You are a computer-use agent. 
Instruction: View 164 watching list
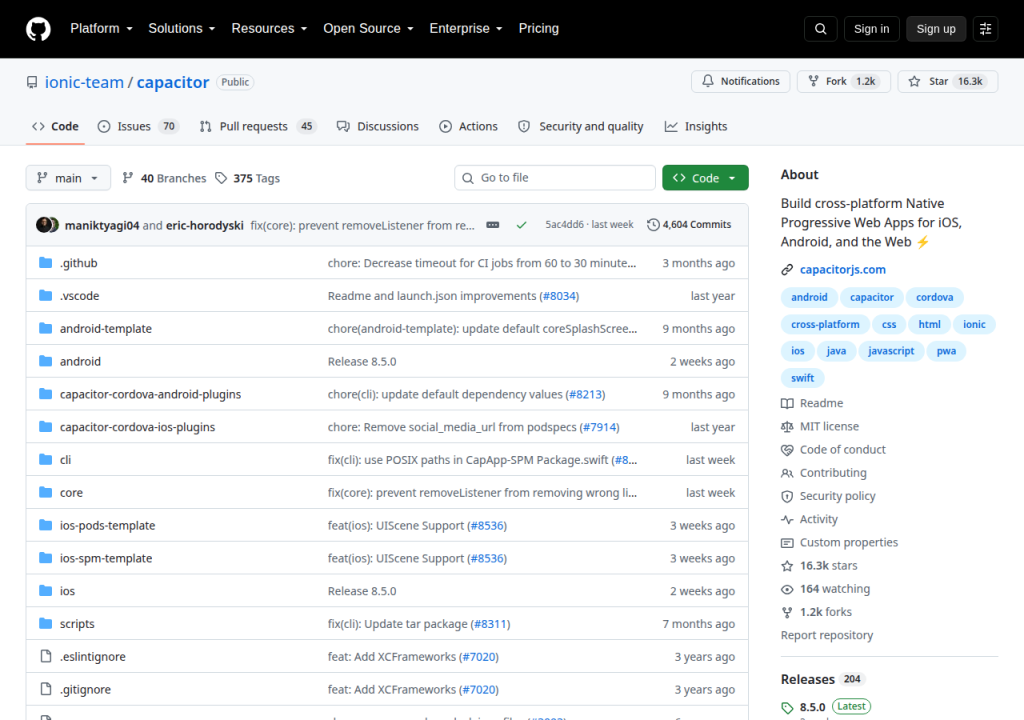pos(825,589)
